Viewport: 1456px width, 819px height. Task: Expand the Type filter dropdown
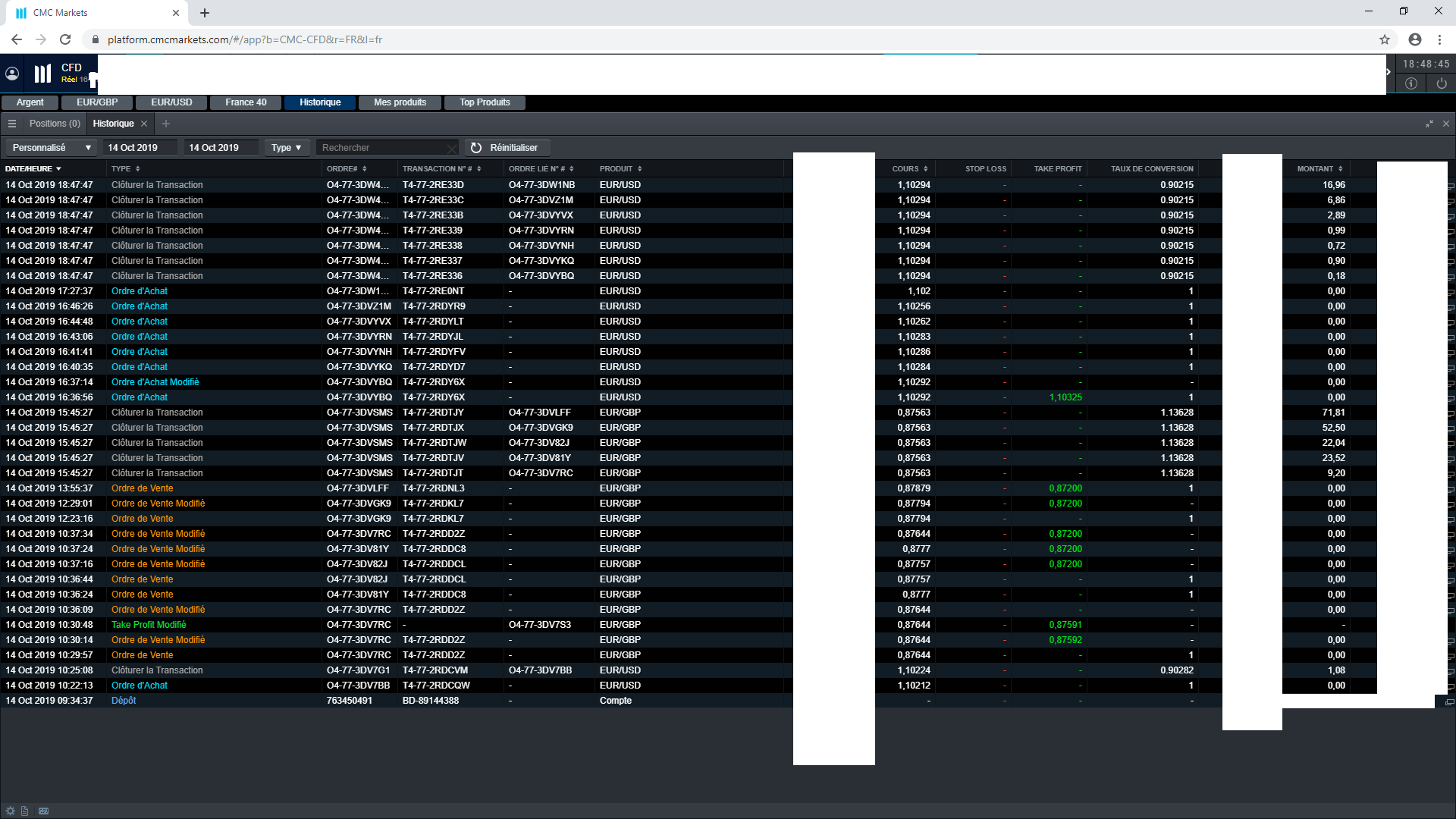coord(287,148)
